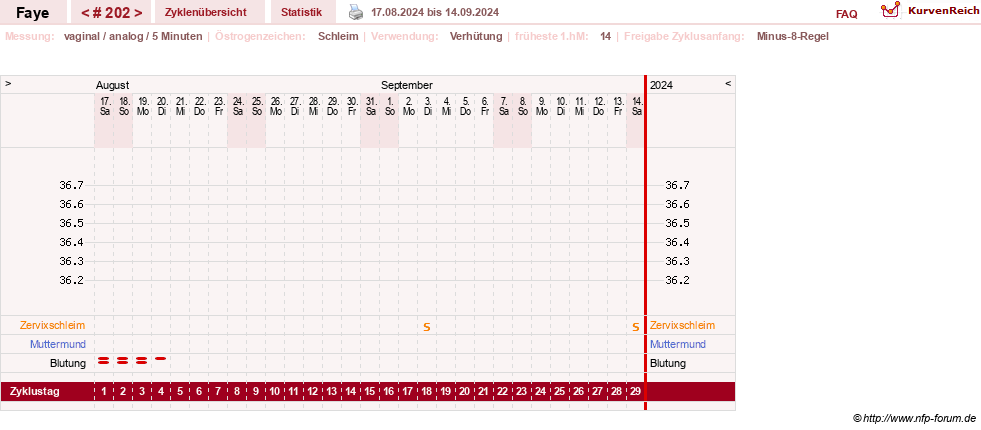Click bleeding mark on cycle day 2
Screen dimensions: 981x430
pyautogui.click(x=123, y=360)
